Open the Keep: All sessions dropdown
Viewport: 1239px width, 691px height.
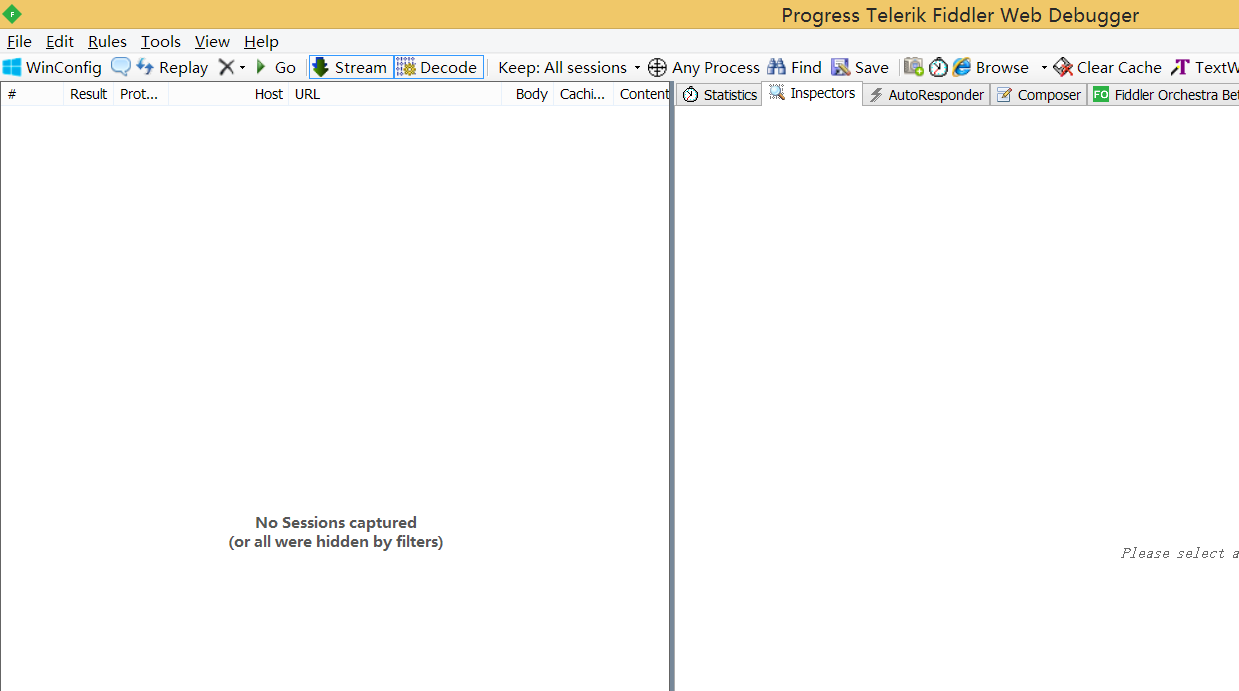[x=569, y=67]
